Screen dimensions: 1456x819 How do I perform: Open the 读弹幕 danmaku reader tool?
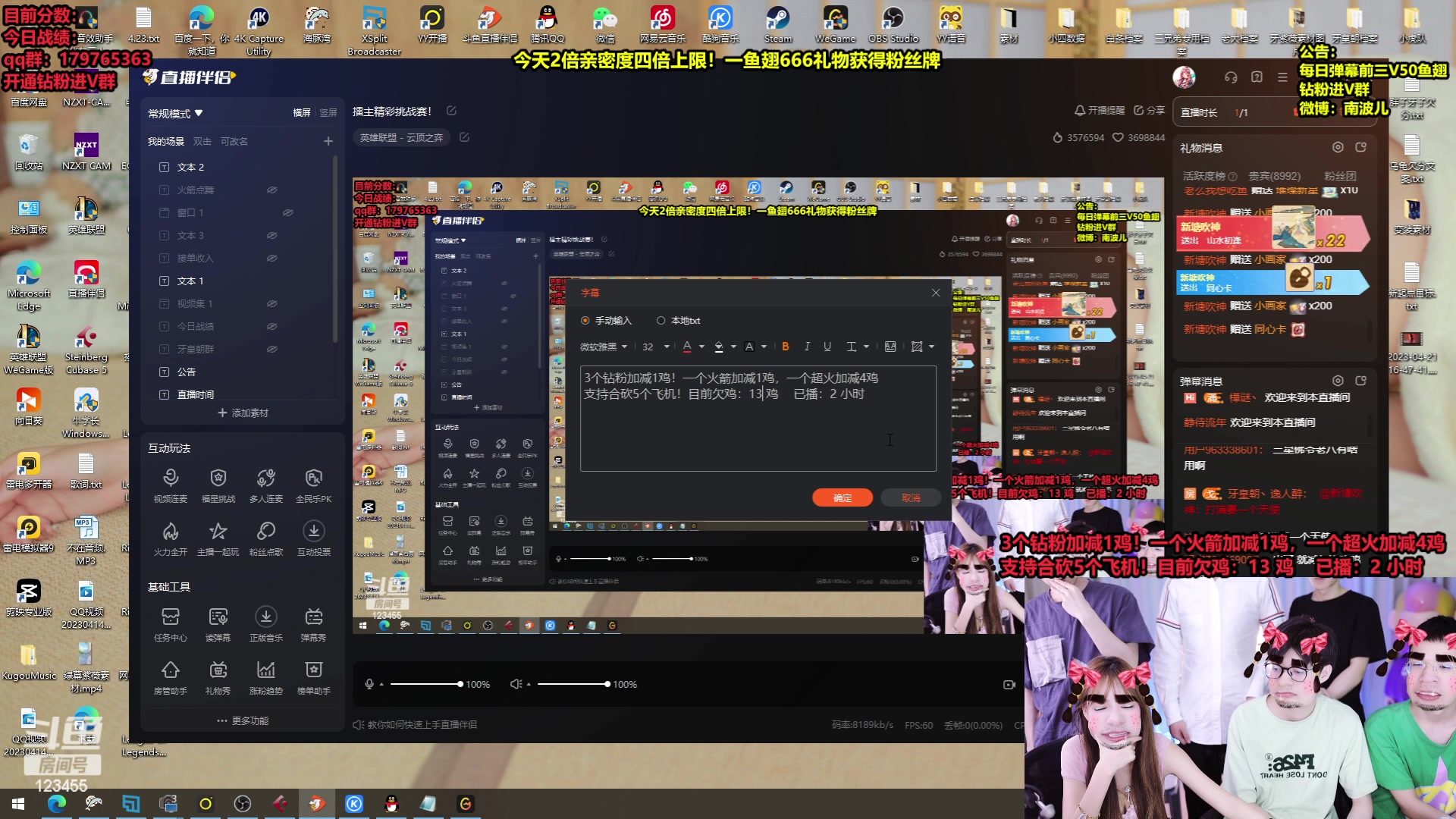coord(218,624)
